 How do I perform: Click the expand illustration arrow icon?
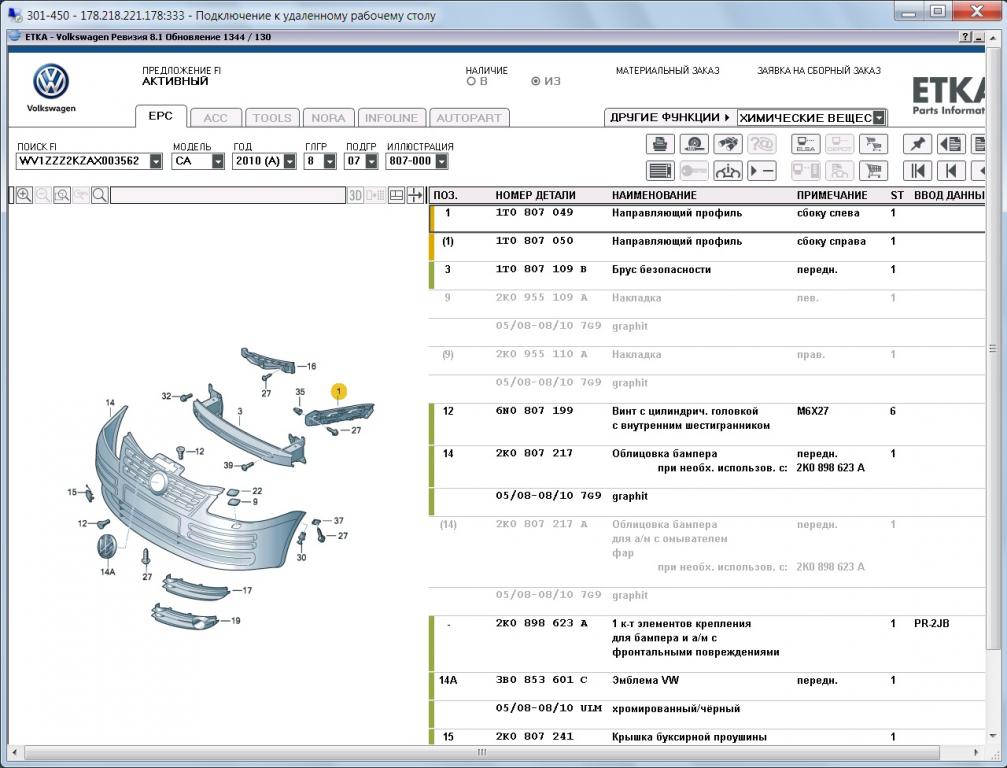point(416,195)
